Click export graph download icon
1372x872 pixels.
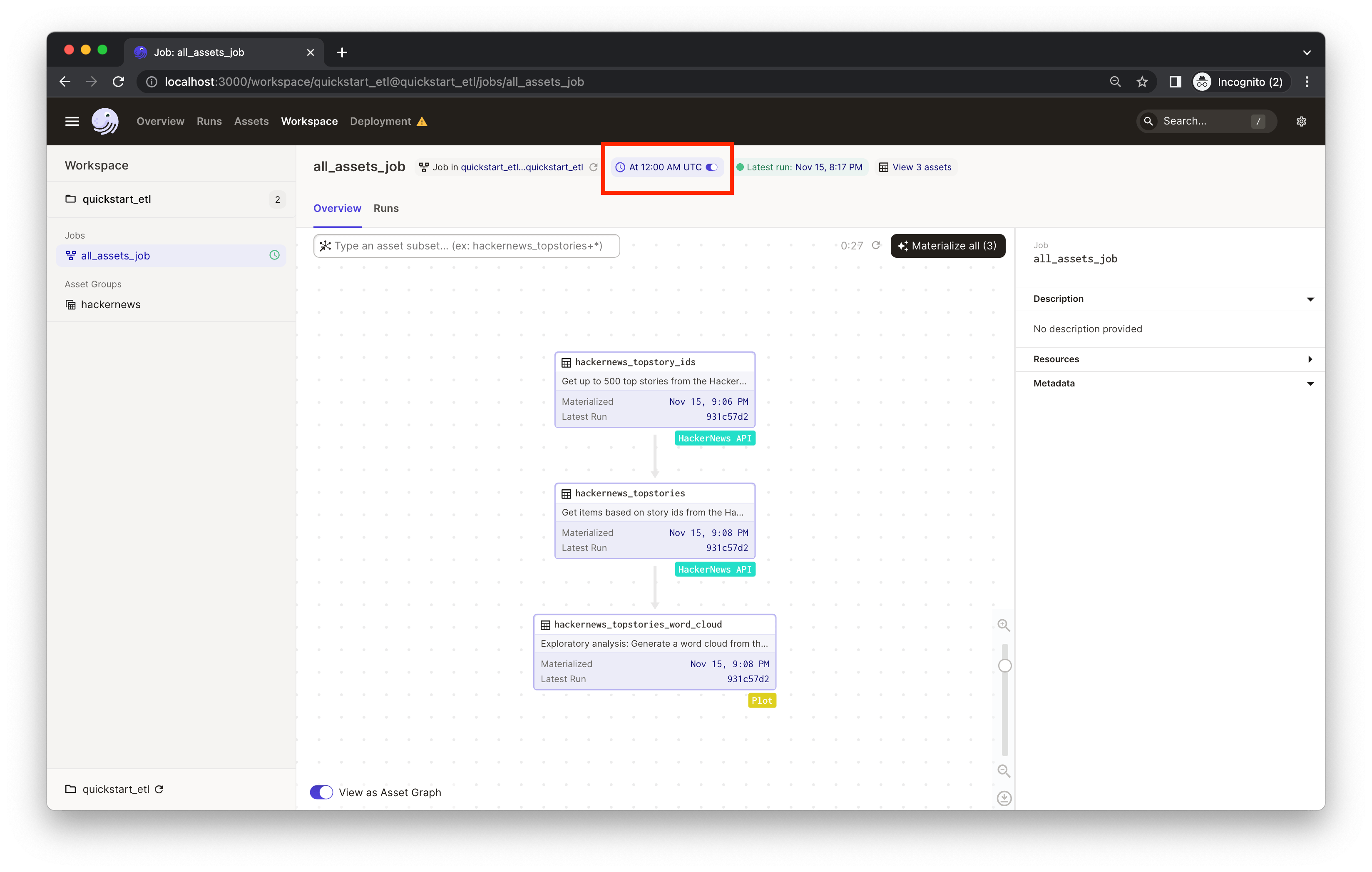[1004, 798]
